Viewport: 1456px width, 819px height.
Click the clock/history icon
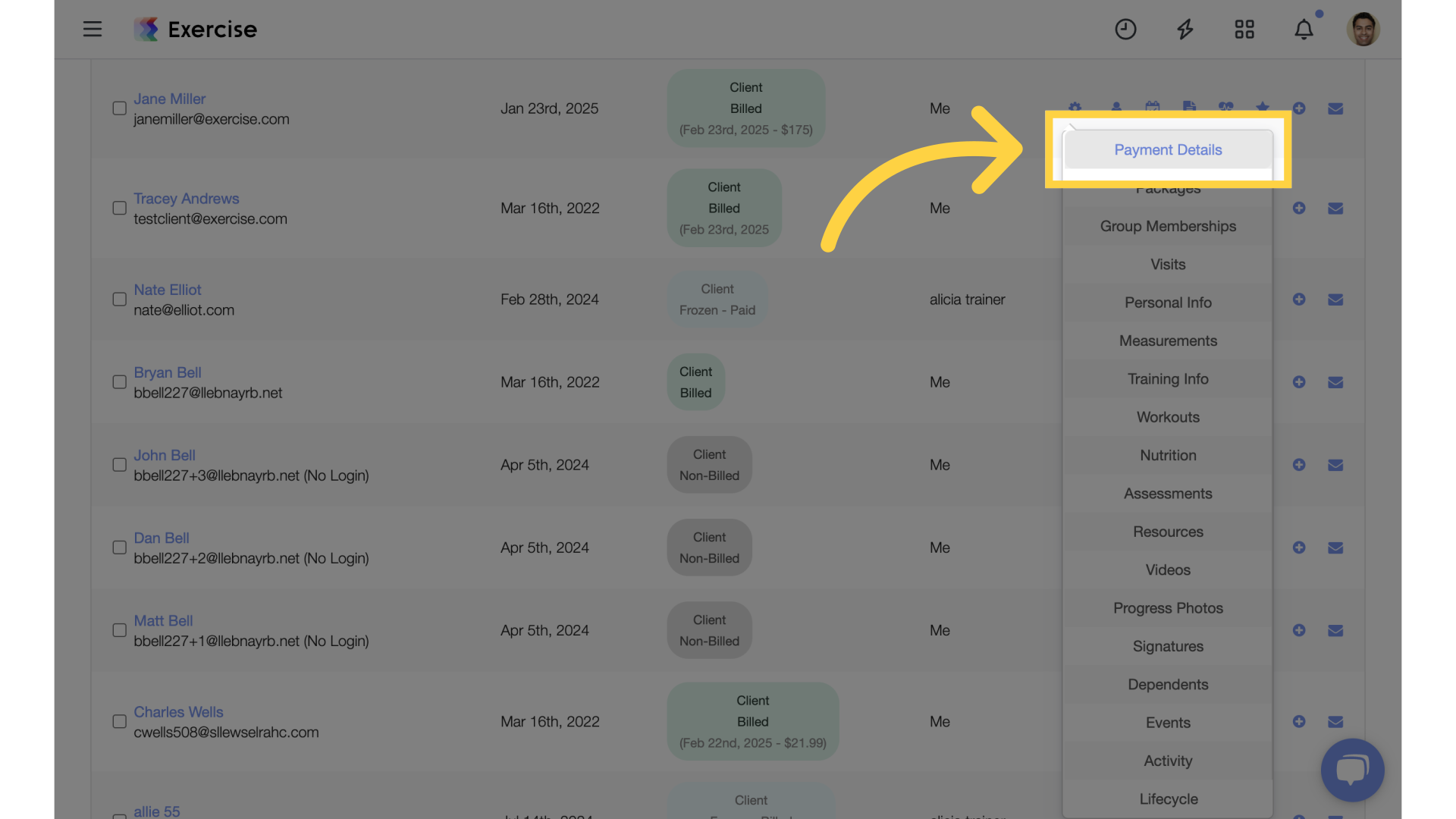click(1126, 28)
